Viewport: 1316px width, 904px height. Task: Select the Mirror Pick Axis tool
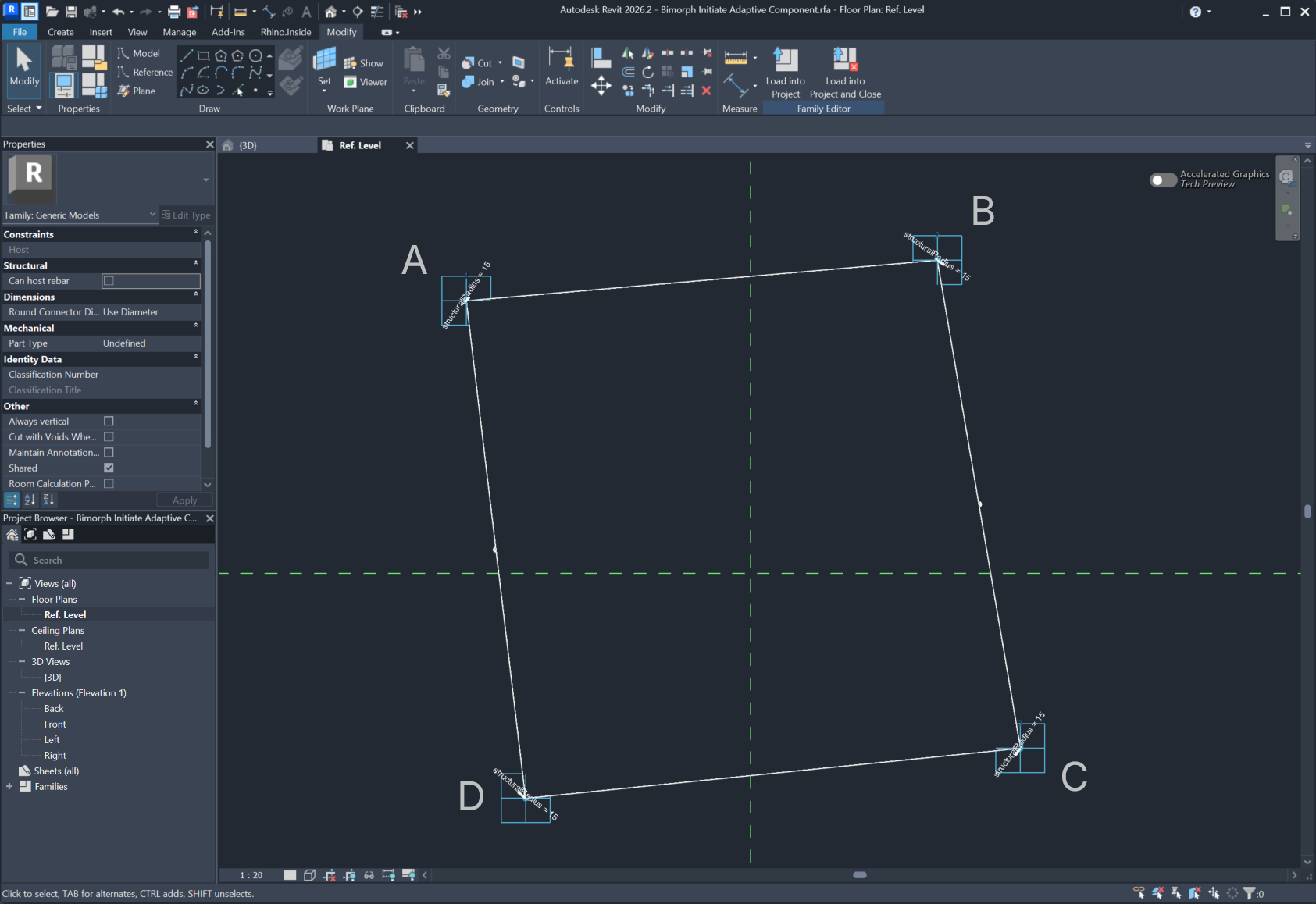tap(628, 53)
